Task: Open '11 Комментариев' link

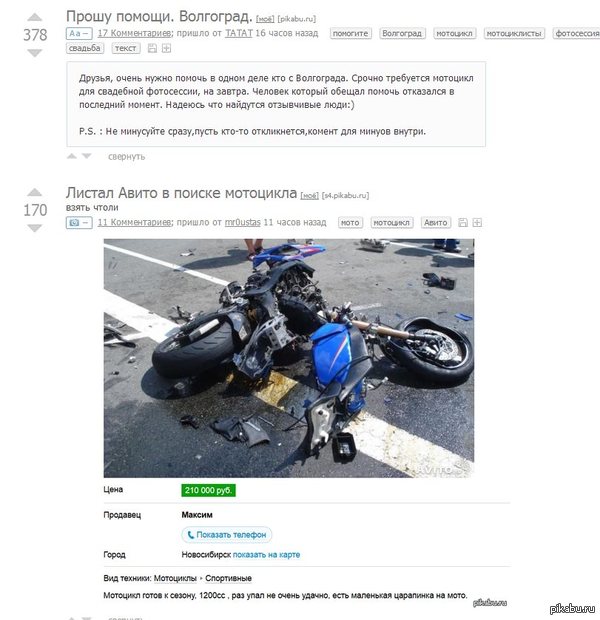Action: click(x=134, y=222)
